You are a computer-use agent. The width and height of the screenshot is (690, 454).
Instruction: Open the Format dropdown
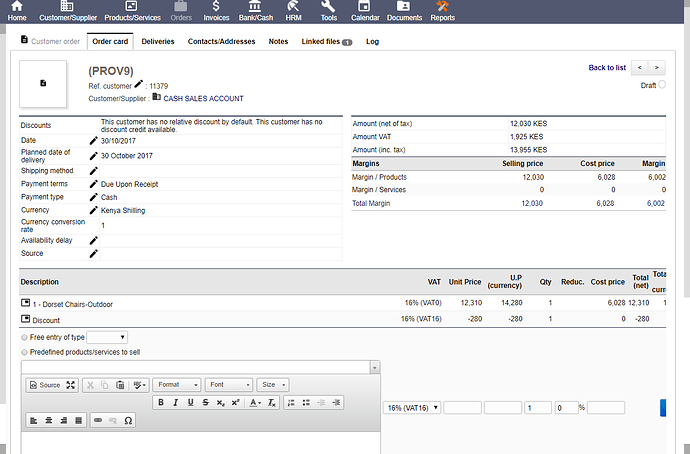[177, 385]
